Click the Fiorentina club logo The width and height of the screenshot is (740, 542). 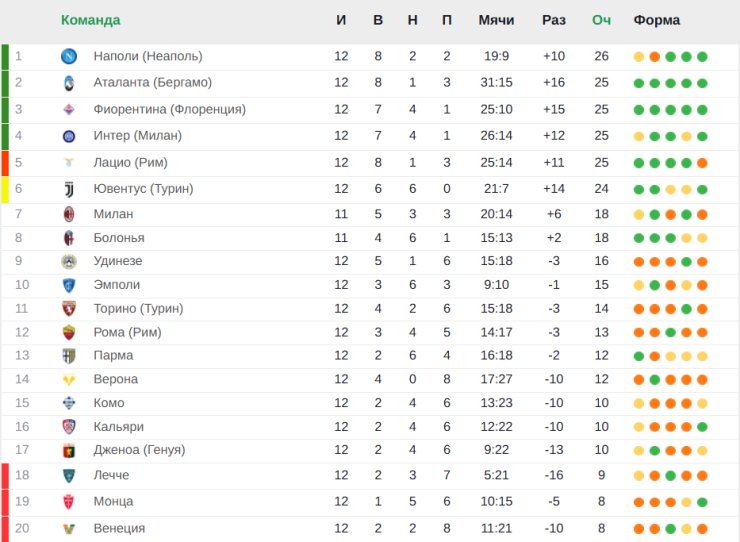[68, 109]
